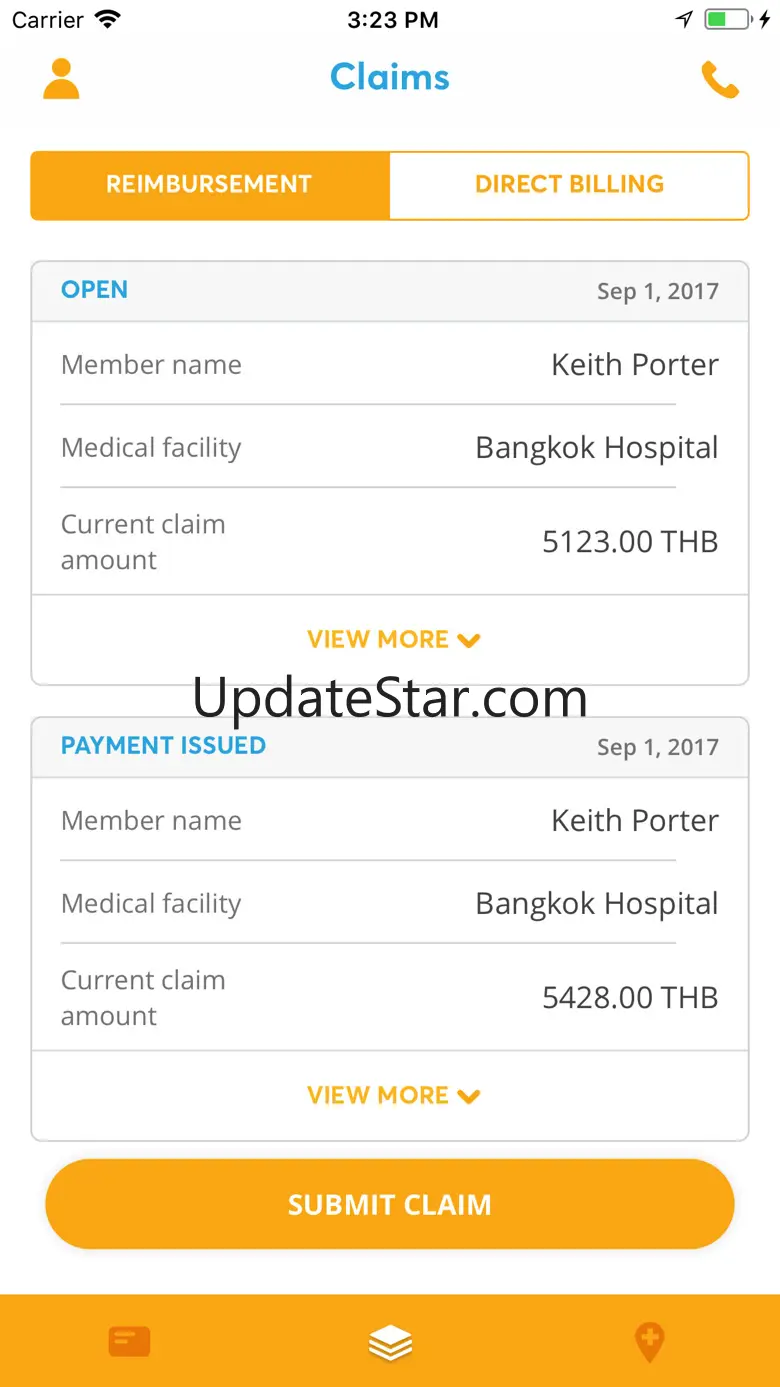Expand View More on the OPEN claim
Screen dimensions: 780x1387
pos(393,640)
